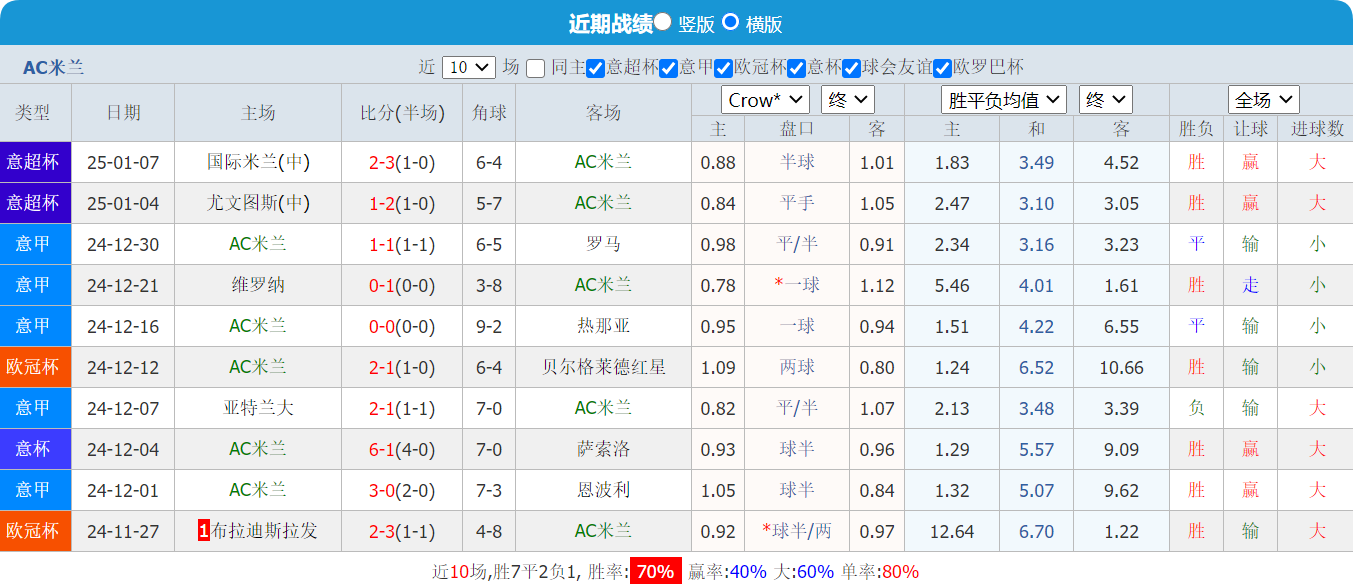Open the 全场 dropdown
This screenshot has width=1353, height=584.
1262,100
